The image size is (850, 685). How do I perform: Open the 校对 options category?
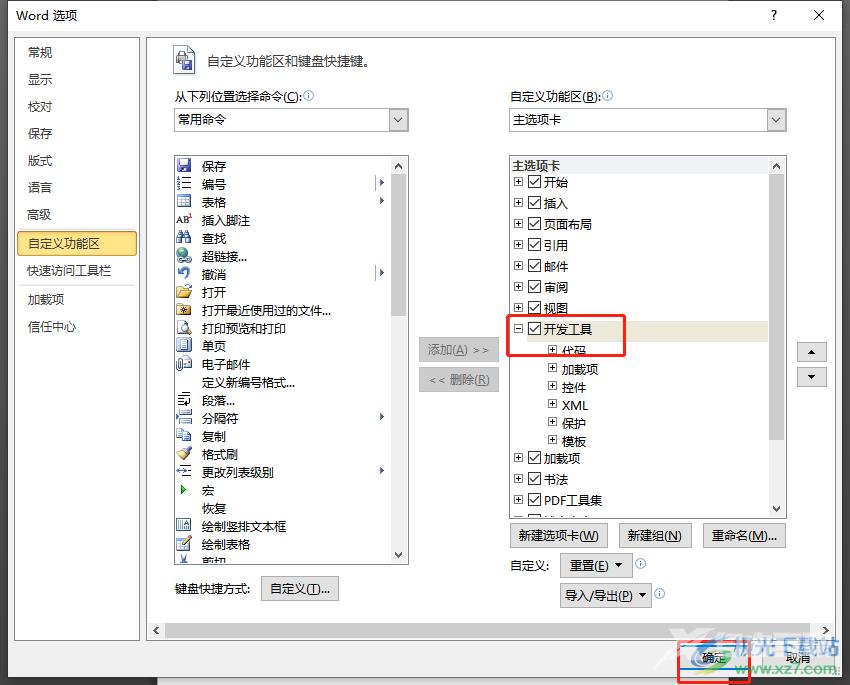[40, 107]
